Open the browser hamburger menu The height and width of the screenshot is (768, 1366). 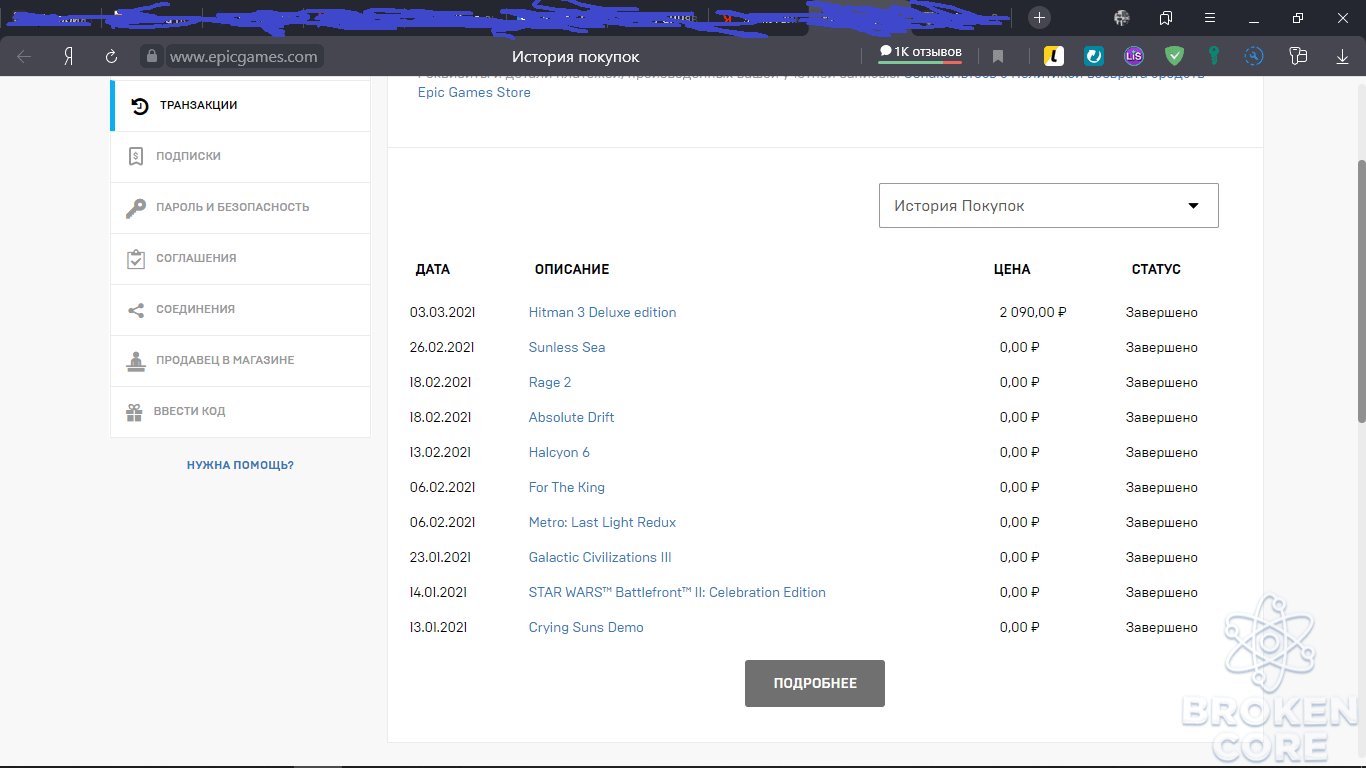[x=1210, y=18]
